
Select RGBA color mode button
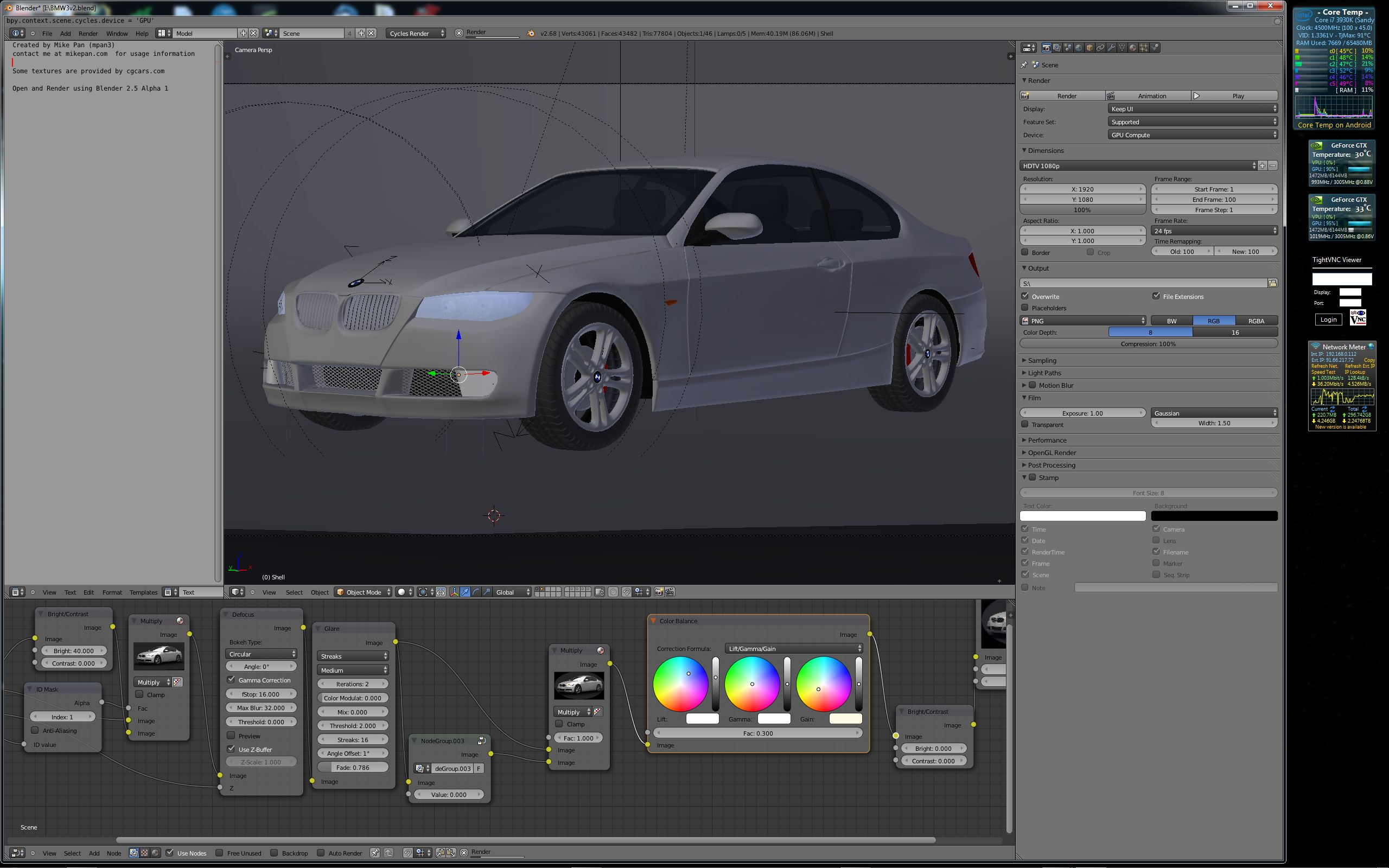coord(1256,321)
